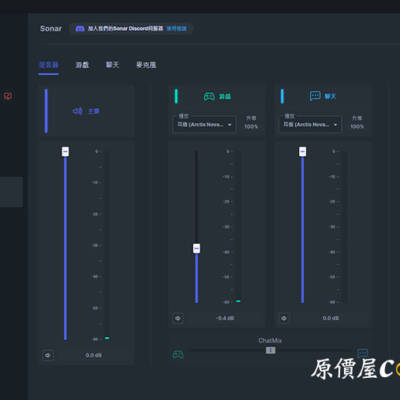Click the blue Sonar Discord join link
Image resolution: width=400 pixels, height=400 pixels.
[x=176, y=29]
